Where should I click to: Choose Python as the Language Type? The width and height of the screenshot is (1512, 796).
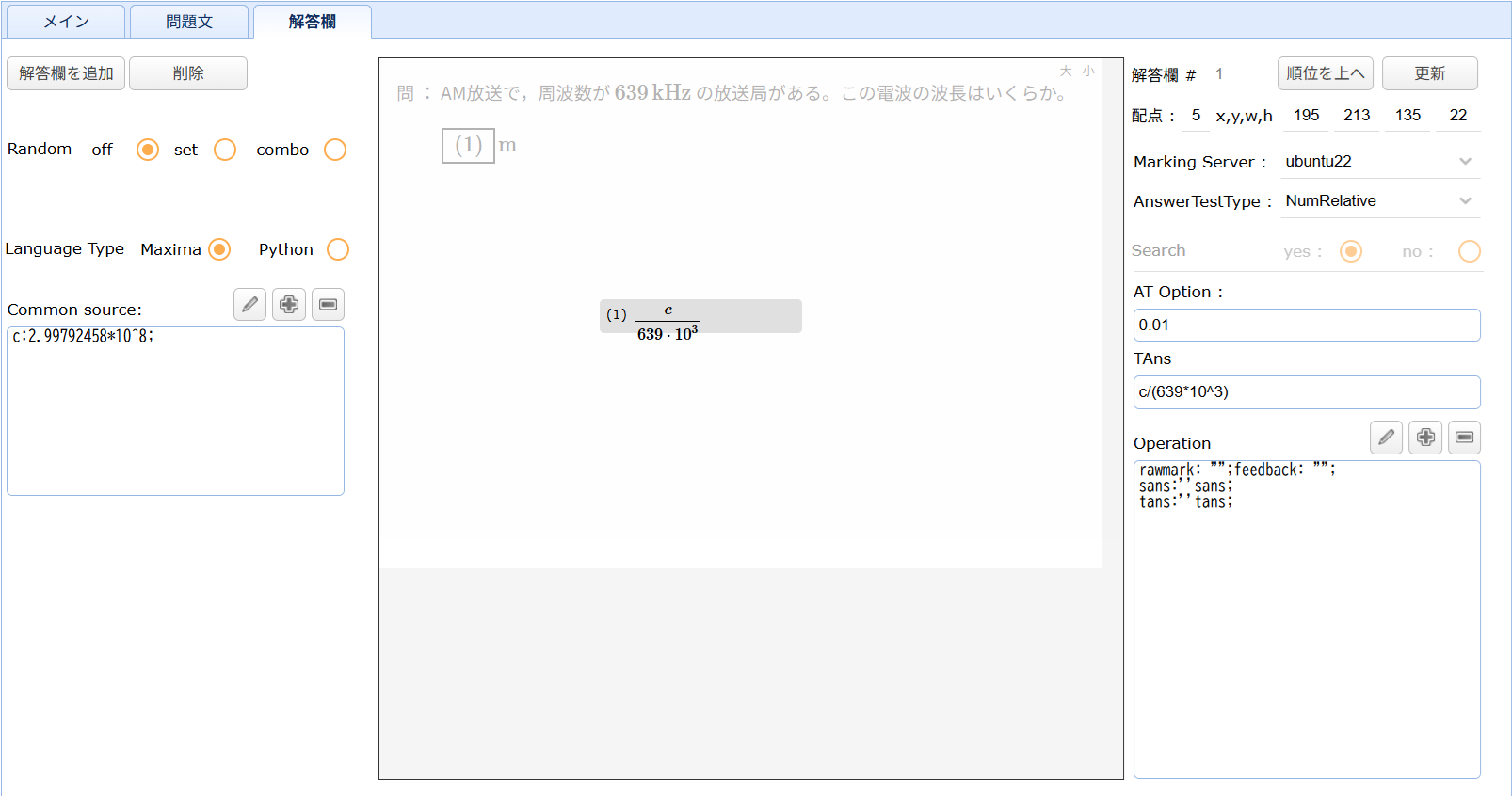click(x=338, y=249)
